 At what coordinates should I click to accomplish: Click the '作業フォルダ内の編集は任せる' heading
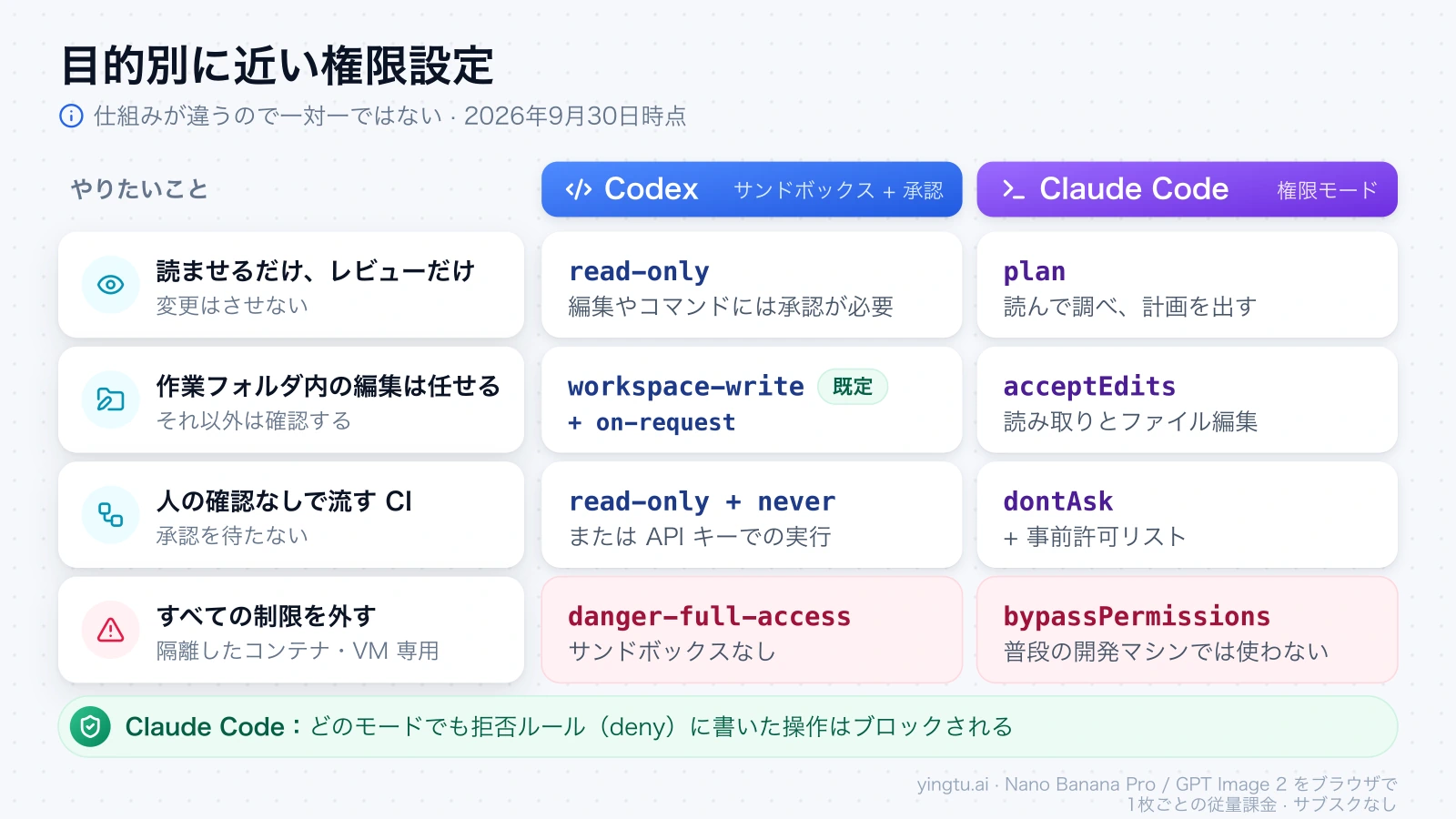(328, 386)
